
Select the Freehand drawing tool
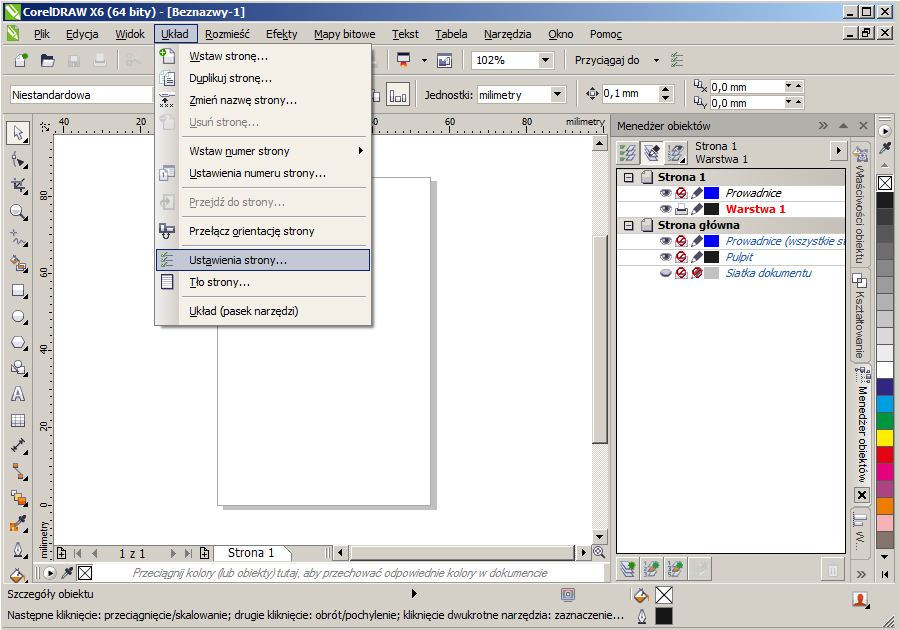pos(18,238)
